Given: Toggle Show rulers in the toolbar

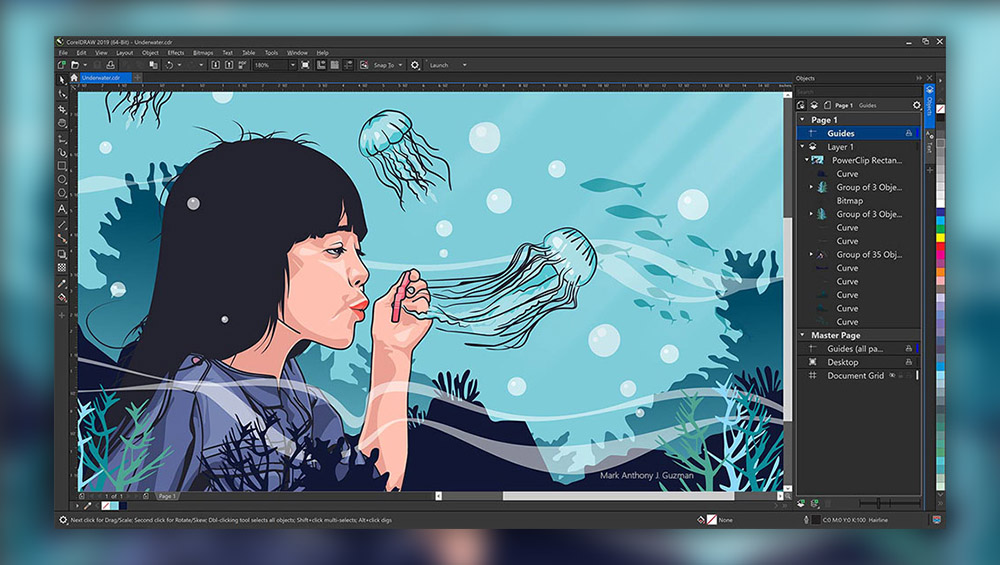Looking at the screenshot, I should pos(321,65).
